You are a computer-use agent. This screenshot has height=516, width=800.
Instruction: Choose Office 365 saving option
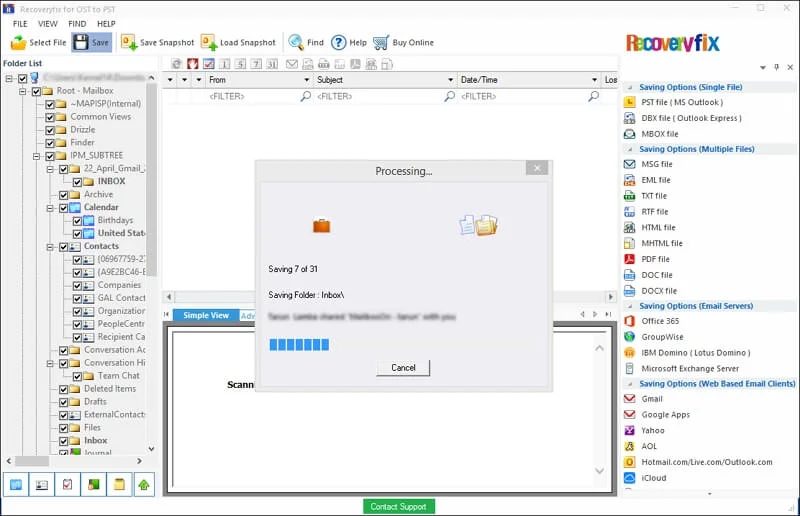coord(652,321)
